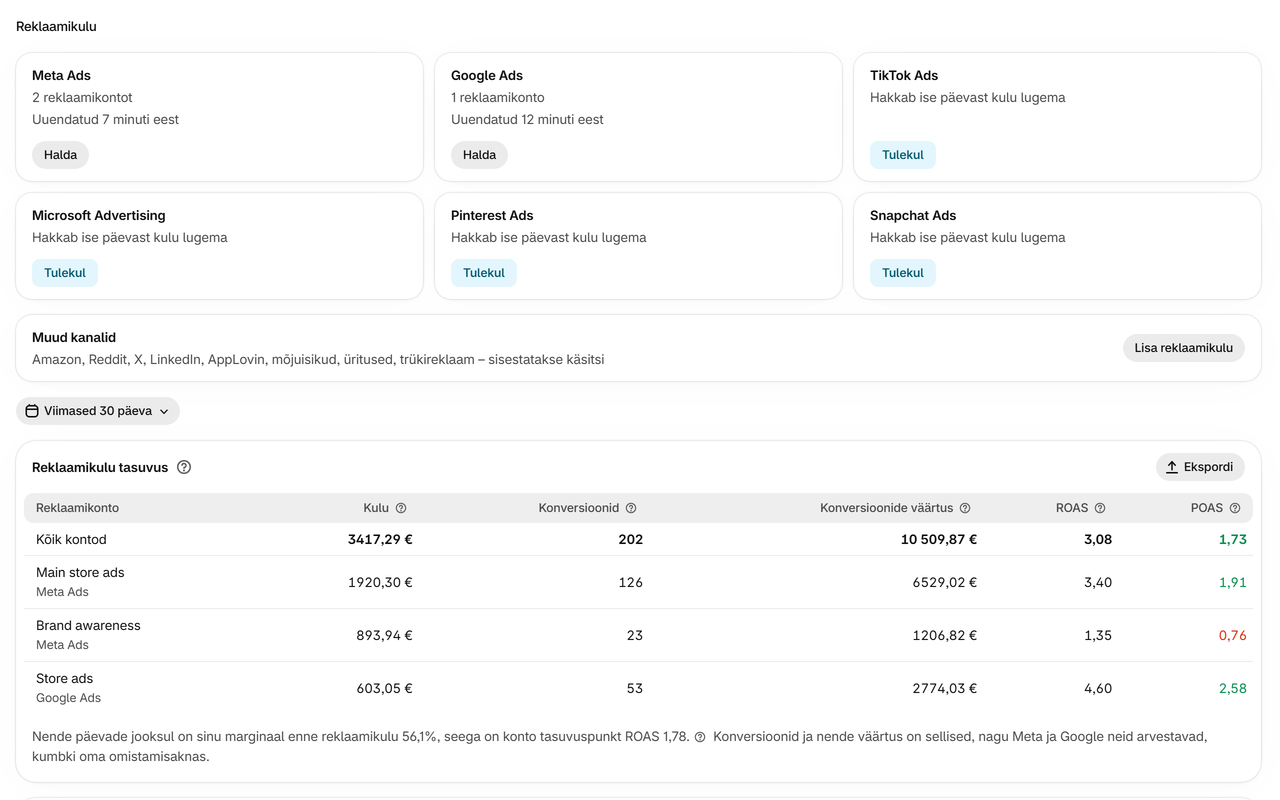Open the Viimased 30 päeva dropdown
The height and width of the screenshot is (800, 1280).
point(98,411)
